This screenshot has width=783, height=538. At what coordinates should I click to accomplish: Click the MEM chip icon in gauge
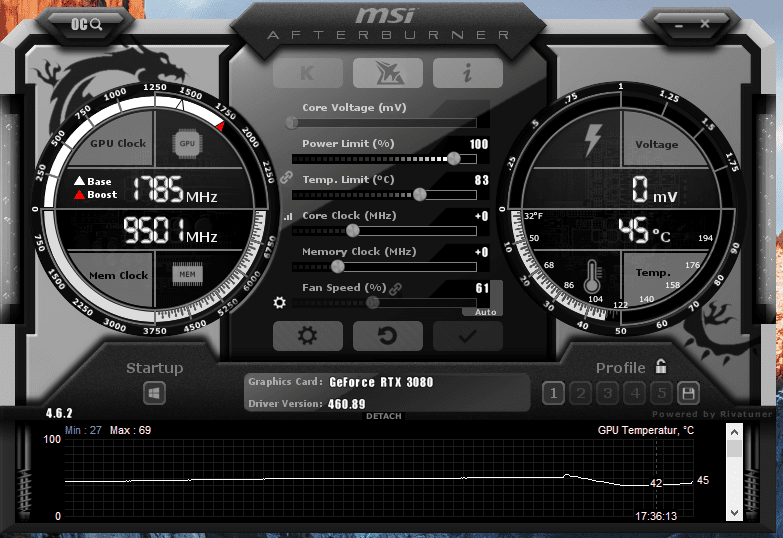pos(187,274)
